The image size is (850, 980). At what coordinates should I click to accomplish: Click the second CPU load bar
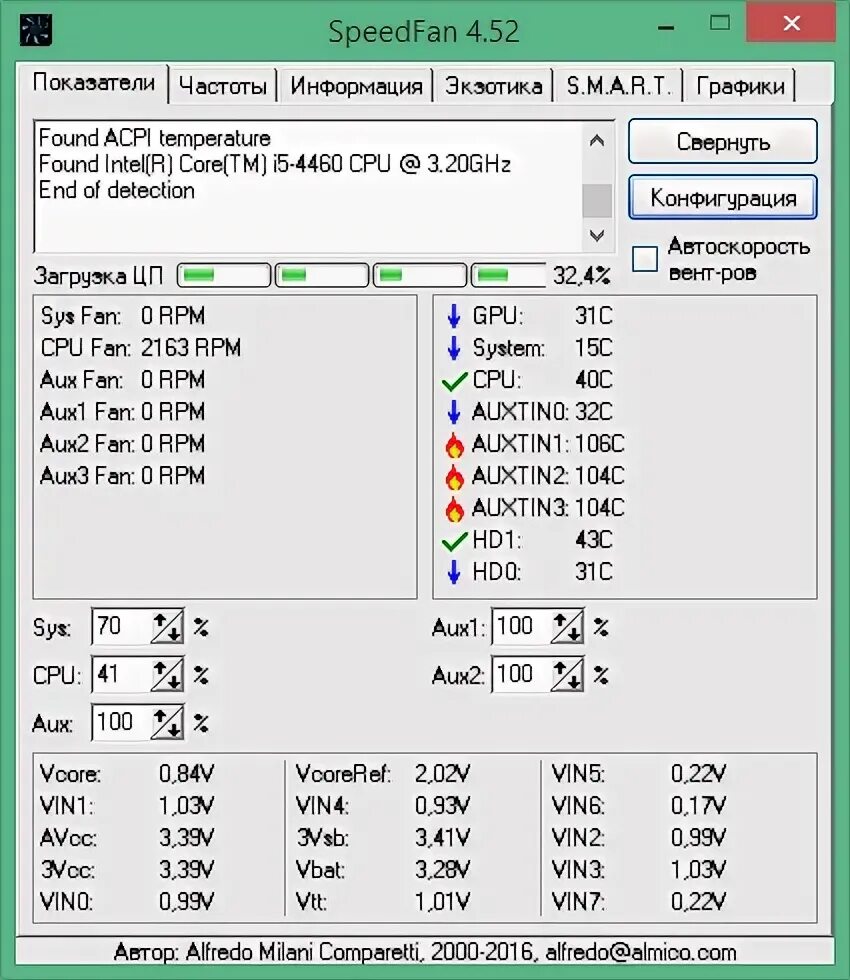[x=322, y=275]
